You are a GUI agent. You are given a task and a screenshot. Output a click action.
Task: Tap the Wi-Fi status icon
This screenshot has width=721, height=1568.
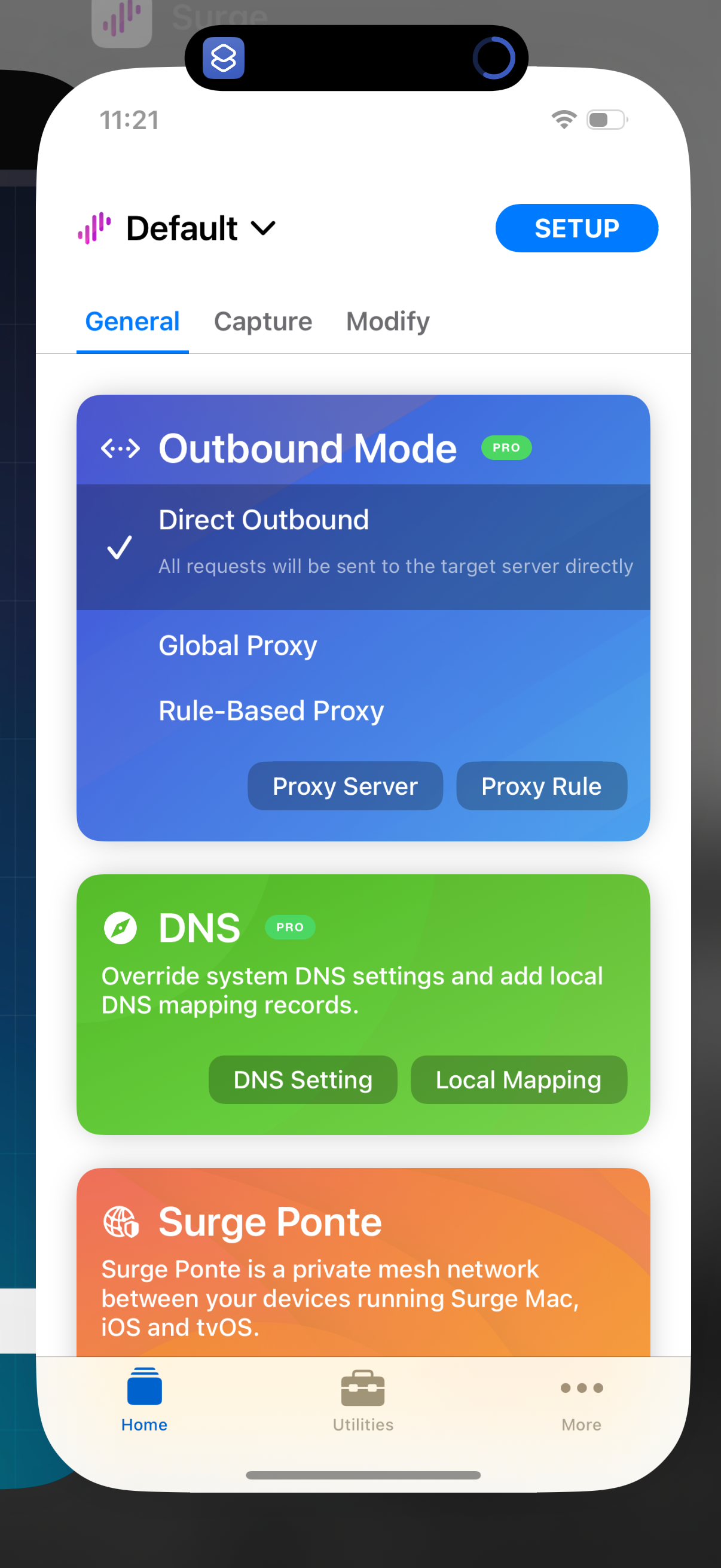(x=564, y=120)
